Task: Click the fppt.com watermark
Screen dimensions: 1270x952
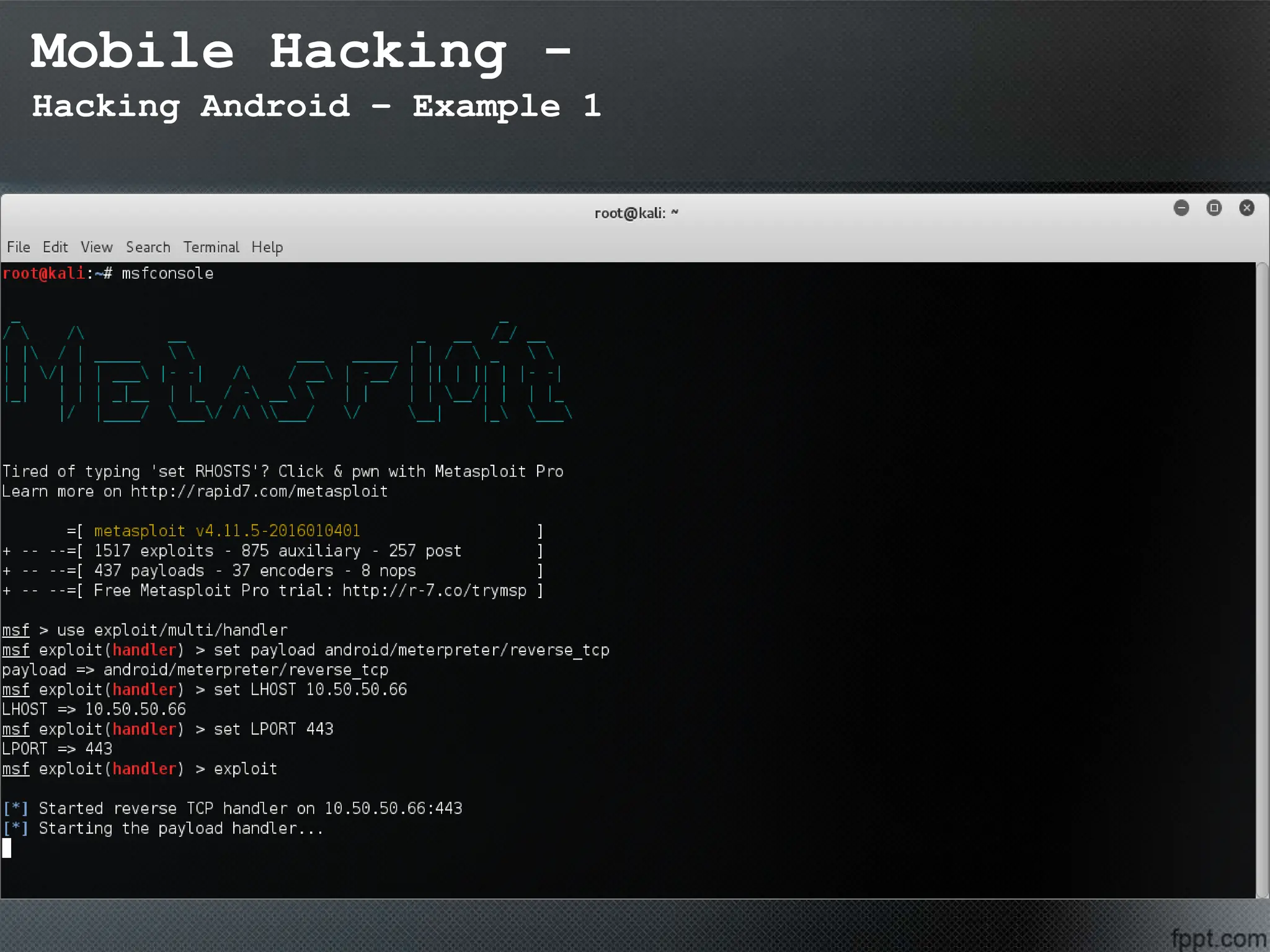Action: 1218,938
